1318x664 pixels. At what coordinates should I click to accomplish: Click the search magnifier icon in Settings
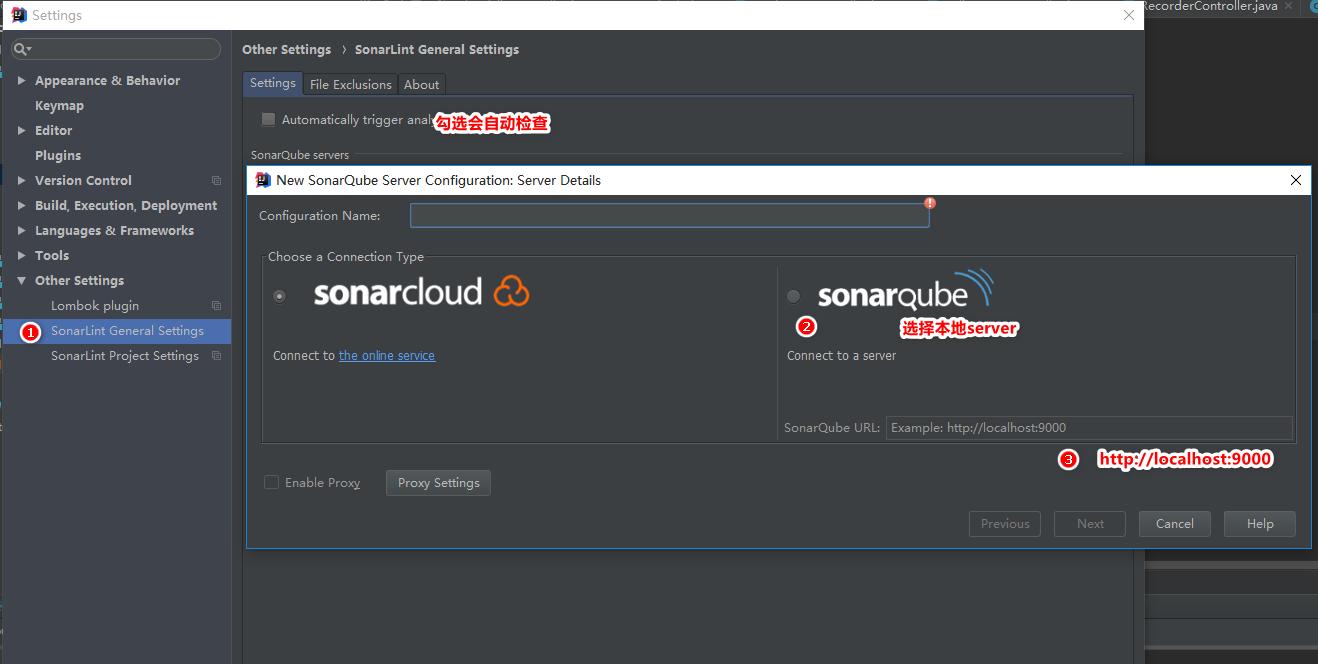pos(22,49)
